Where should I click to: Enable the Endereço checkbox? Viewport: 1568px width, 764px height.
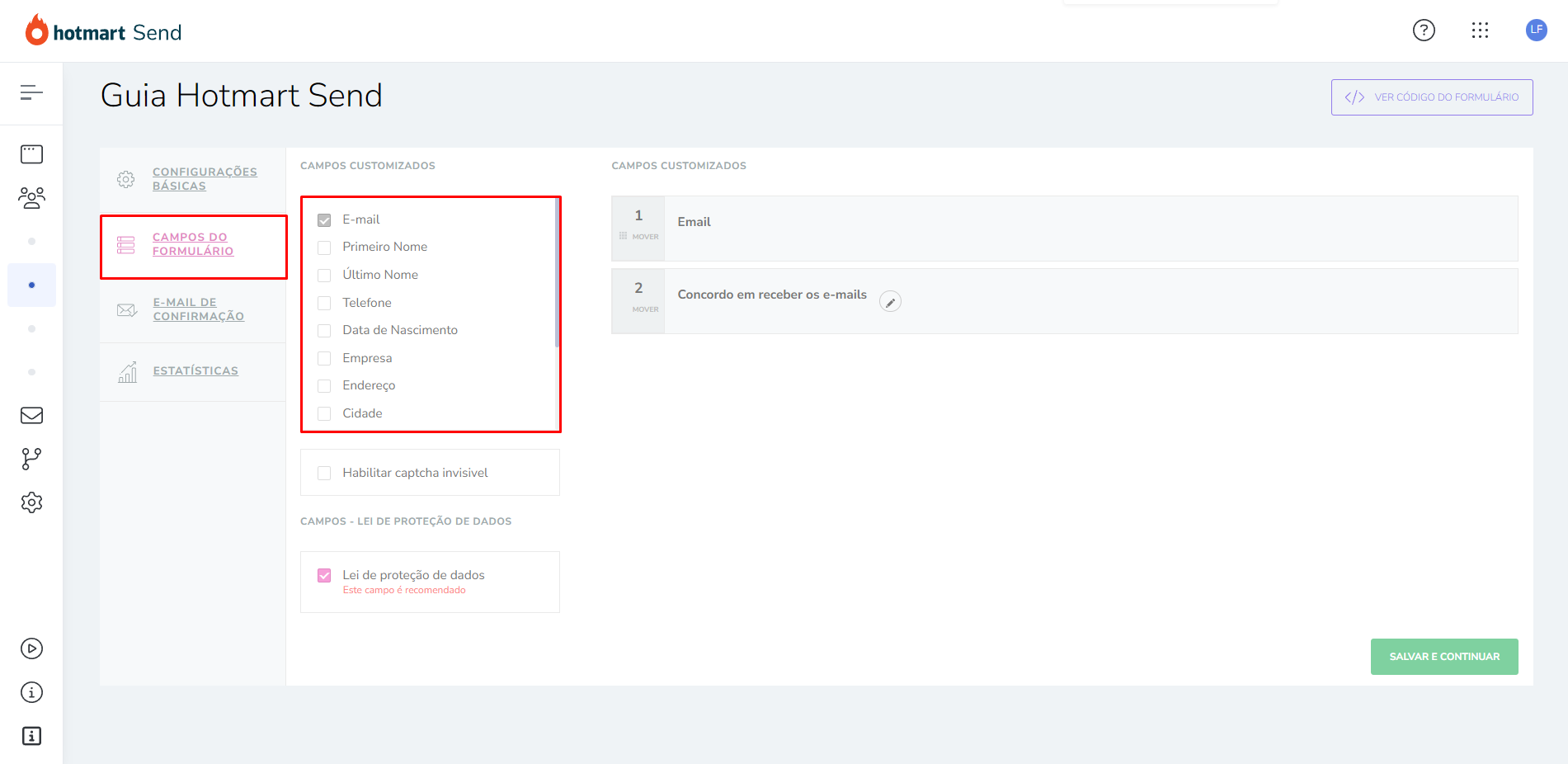[x=324, y=386]
